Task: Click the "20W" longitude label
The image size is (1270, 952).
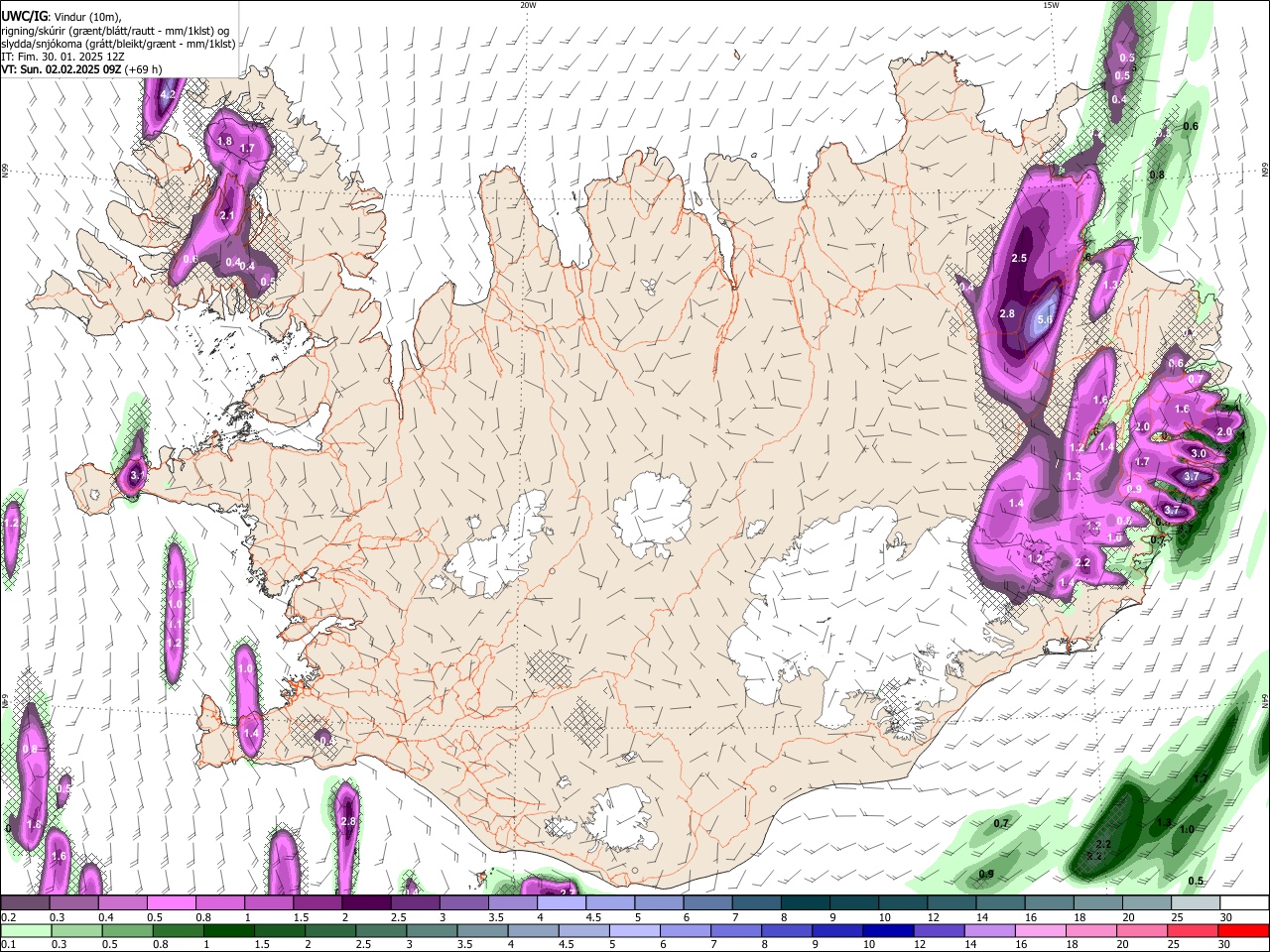Action: pos(528,5)
